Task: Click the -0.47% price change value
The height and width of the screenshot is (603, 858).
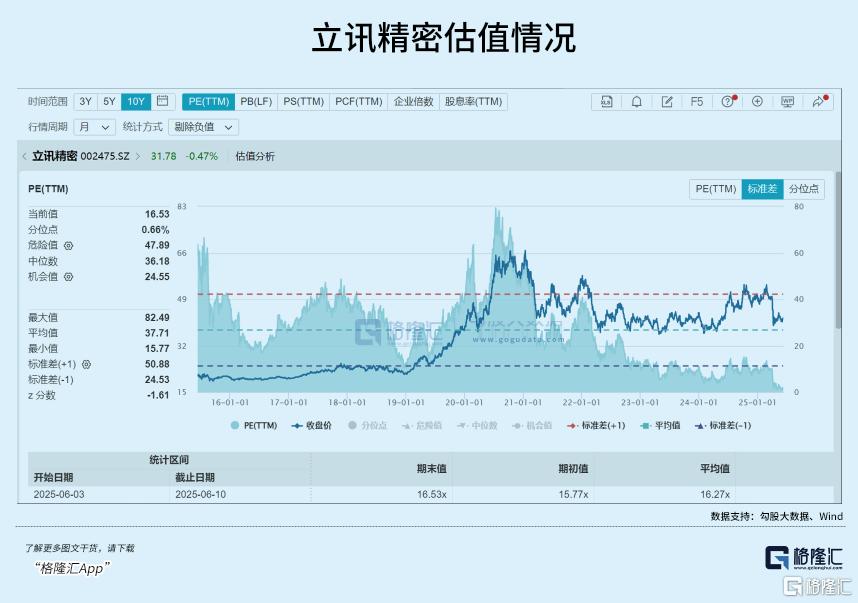Action: click(x=201, y=156)
